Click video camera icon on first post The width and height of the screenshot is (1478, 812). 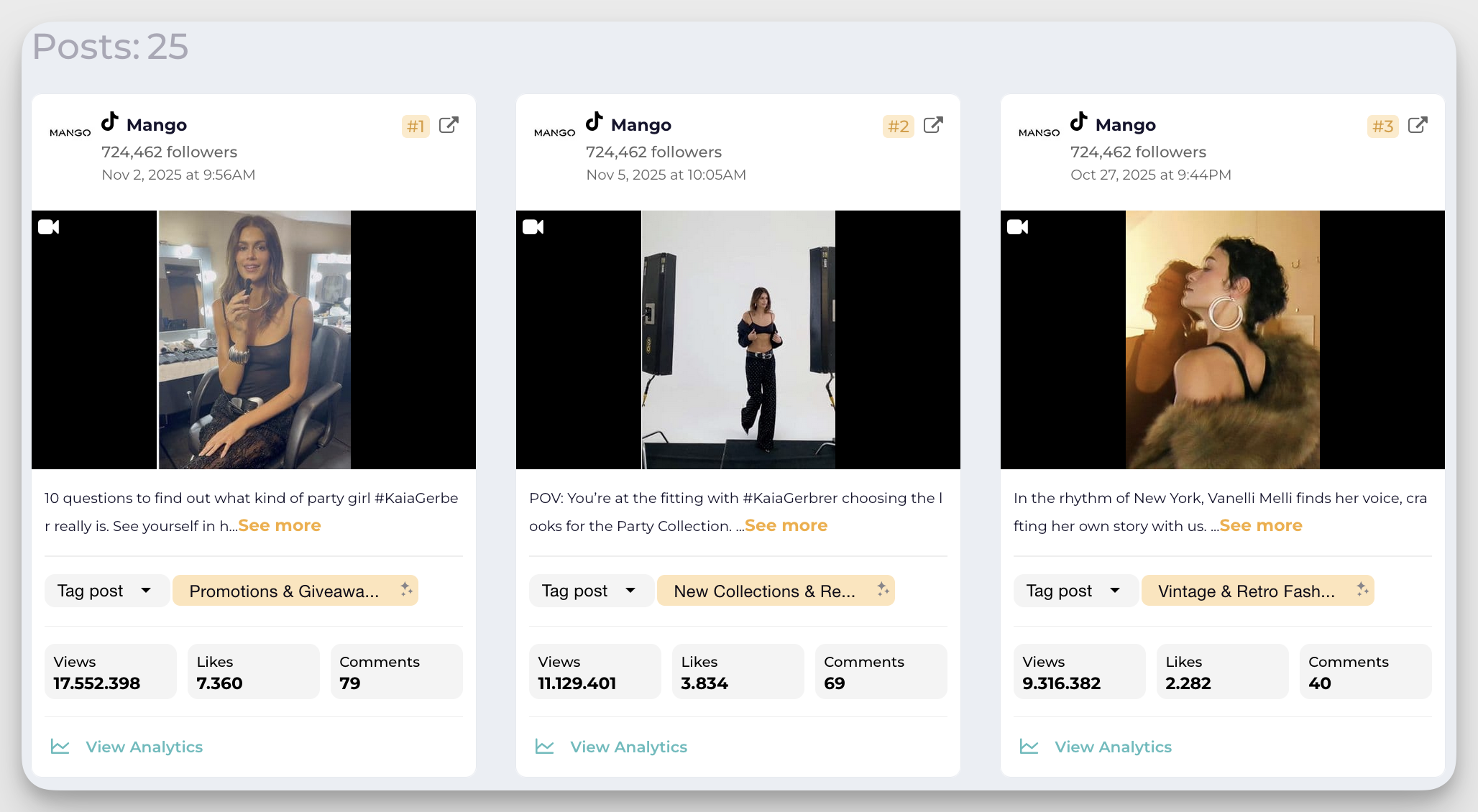coord(48,227)
